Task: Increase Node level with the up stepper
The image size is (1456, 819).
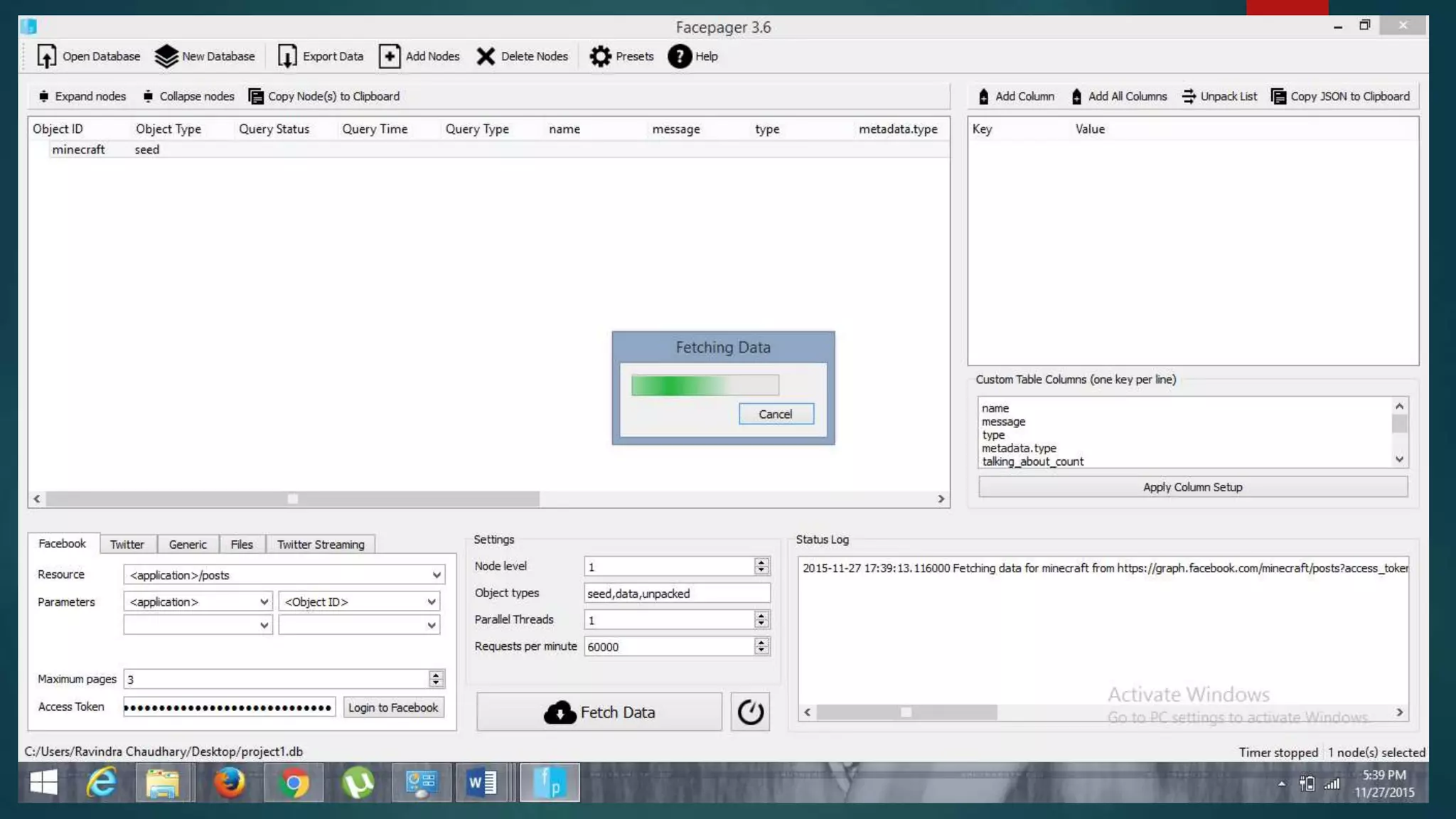Action: pyautogui.click(x=761, y=562)
